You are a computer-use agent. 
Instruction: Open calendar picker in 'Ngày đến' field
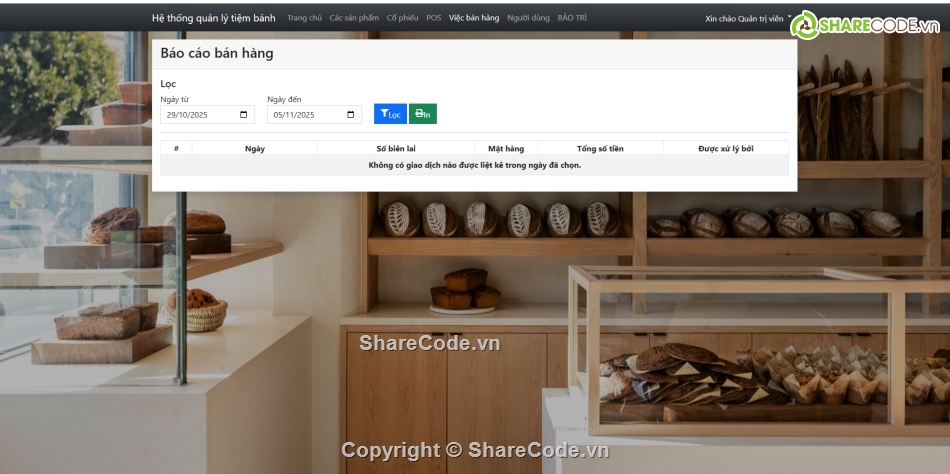tap(350, 115)
